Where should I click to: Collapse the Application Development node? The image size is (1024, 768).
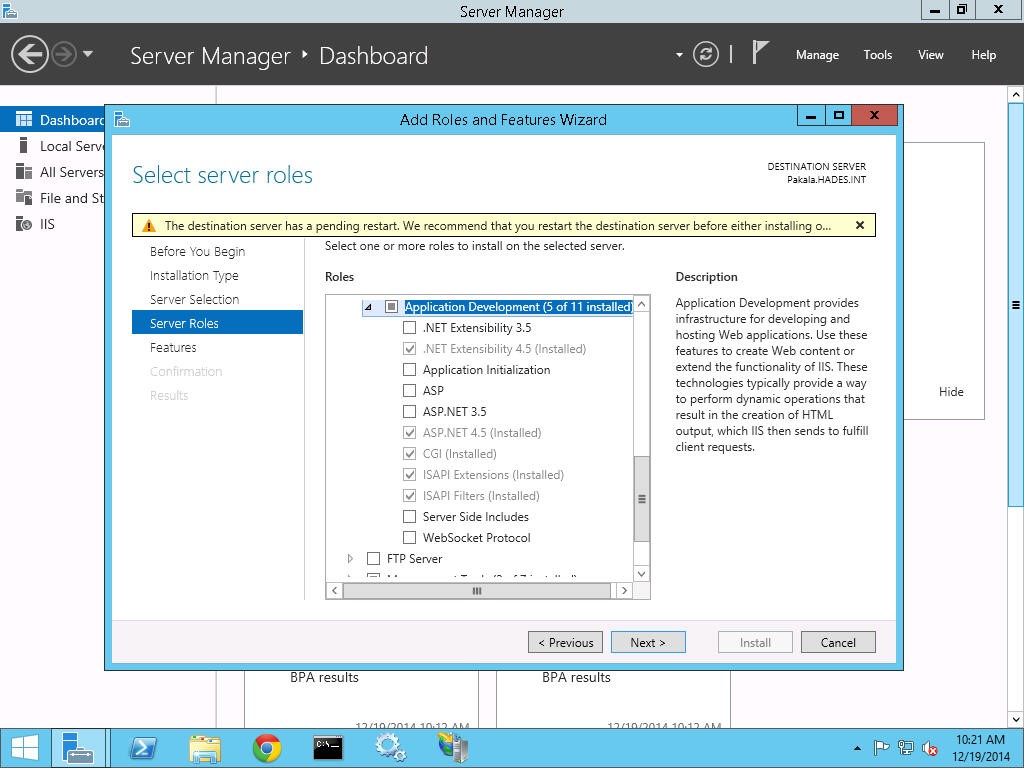pyautogui.click(x=368, y=307)
